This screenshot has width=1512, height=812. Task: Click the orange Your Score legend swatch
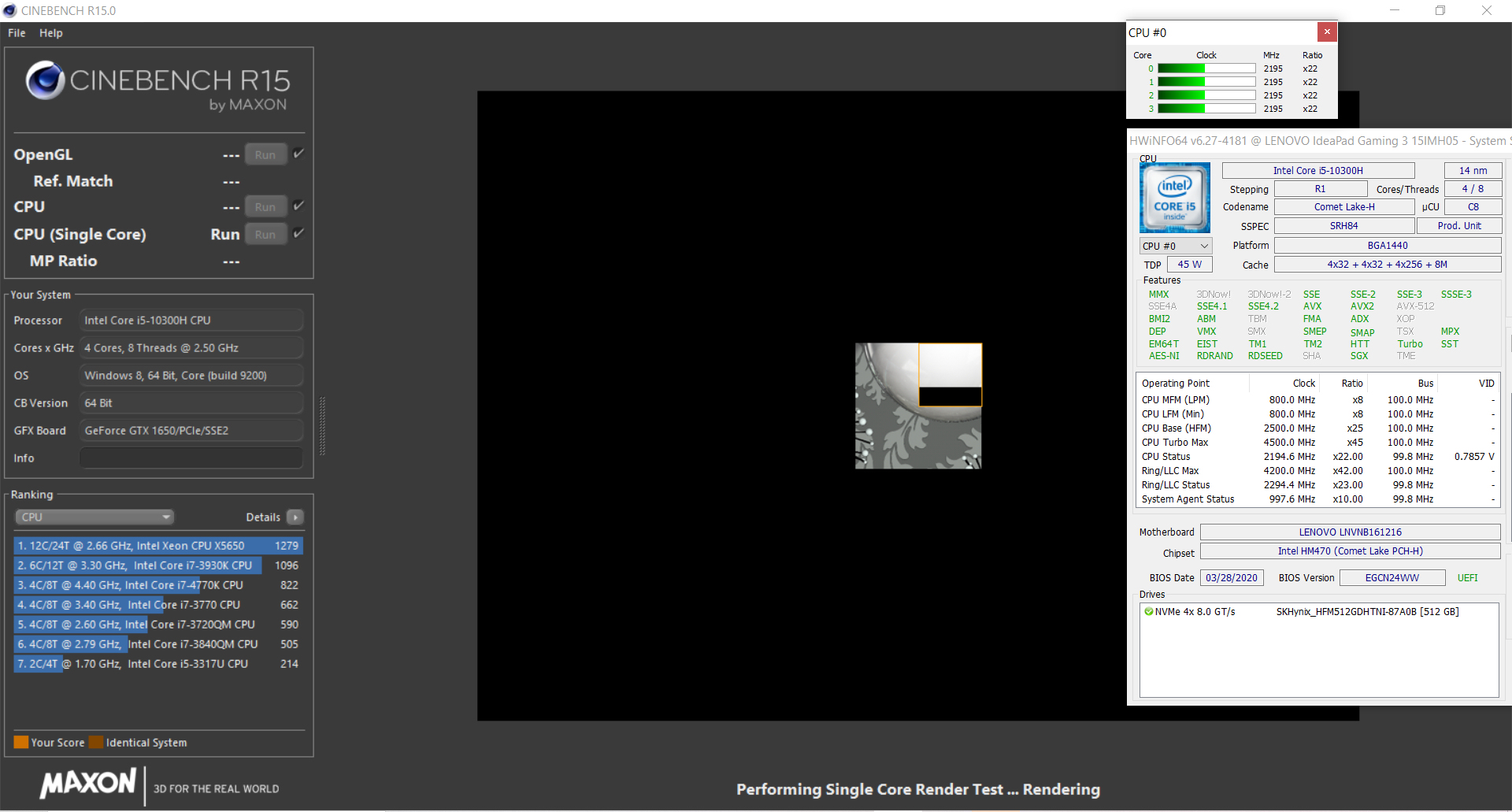(x=21, y=742)
